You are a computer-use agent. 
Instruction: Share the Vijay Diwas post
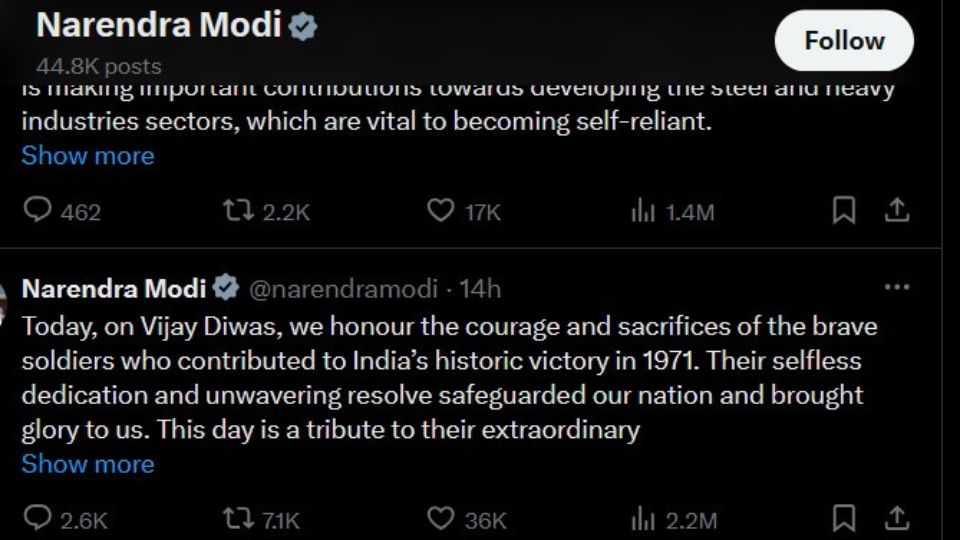point(897,519)
